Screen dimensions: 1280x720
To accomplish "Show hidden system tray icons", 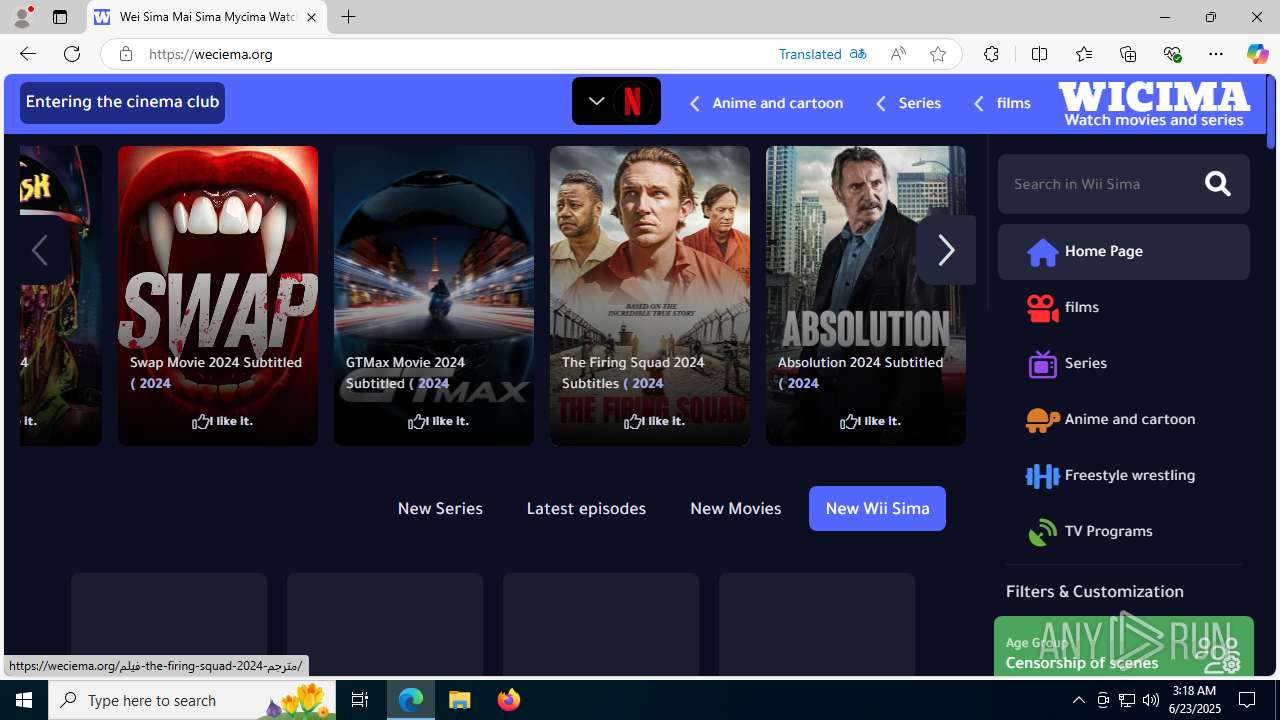I will (x=1078, y=700).
